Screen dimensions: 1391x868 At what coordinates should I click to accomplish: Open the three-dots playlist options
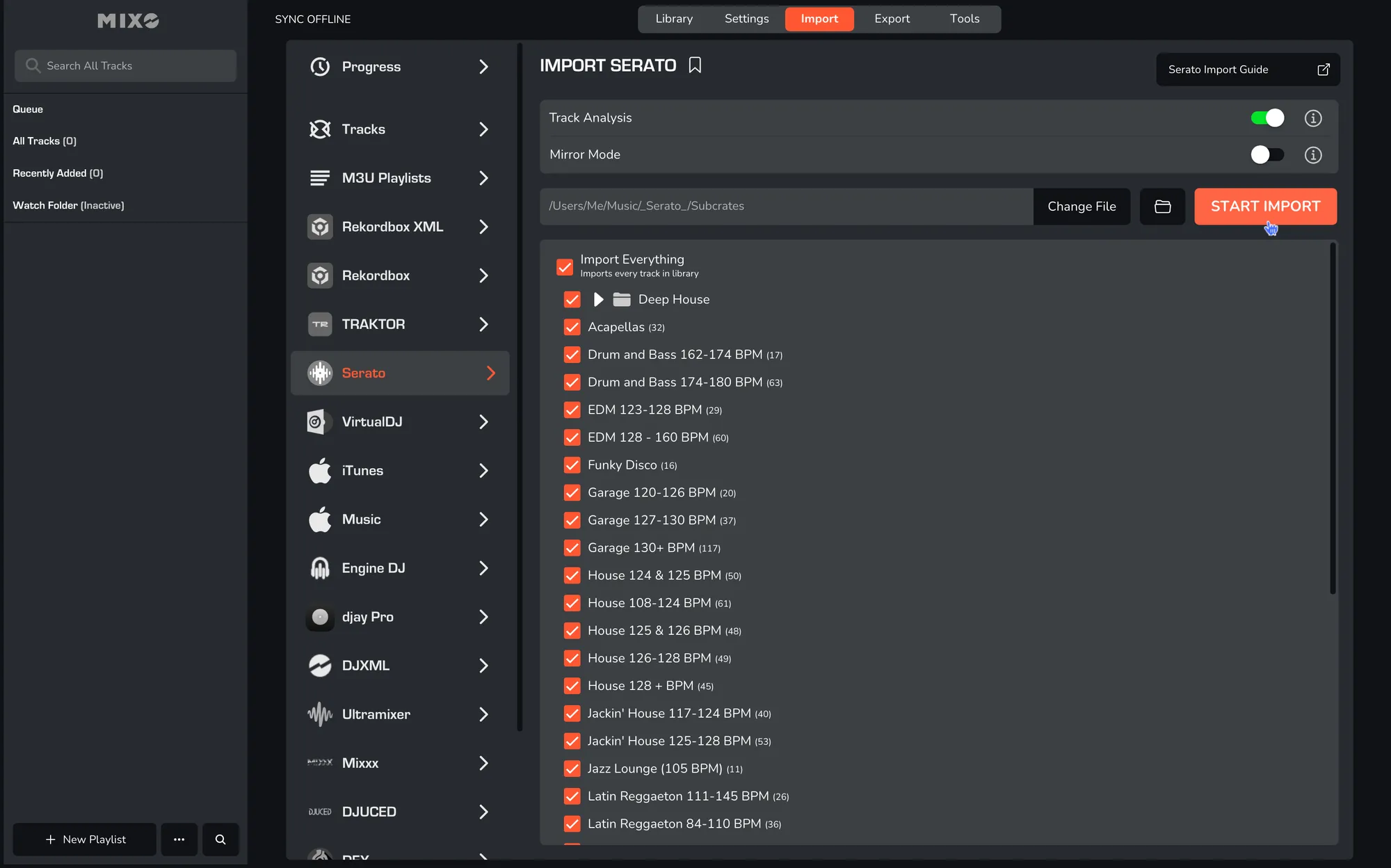(179, 839)
